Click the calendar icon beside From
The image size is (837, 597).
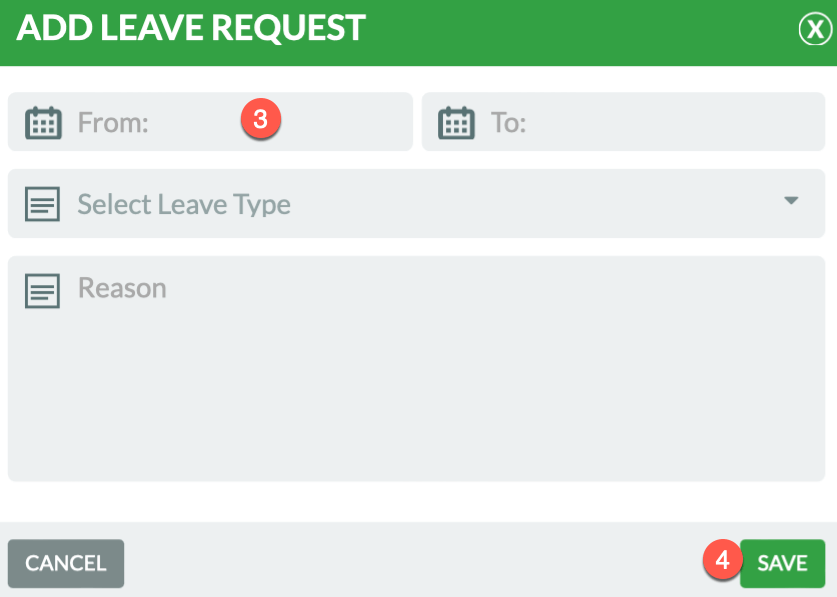pyautogui.click(x=43, y=123)
